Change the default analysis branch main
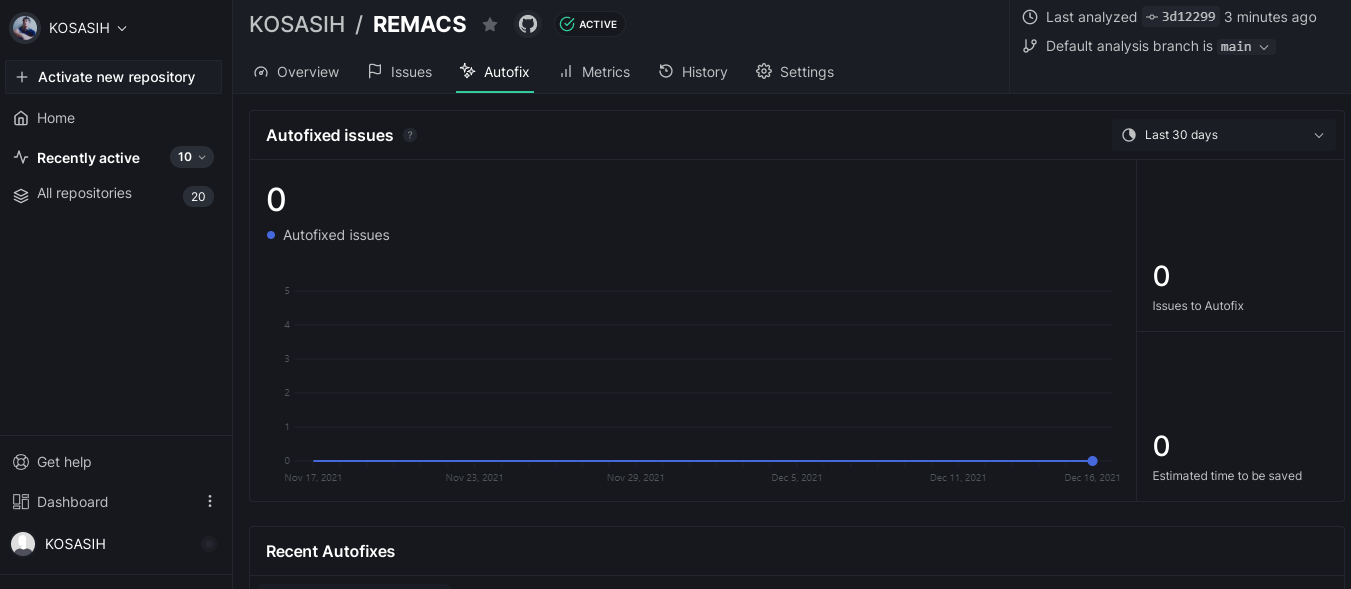1351x589 pixels. point(1246,47)
